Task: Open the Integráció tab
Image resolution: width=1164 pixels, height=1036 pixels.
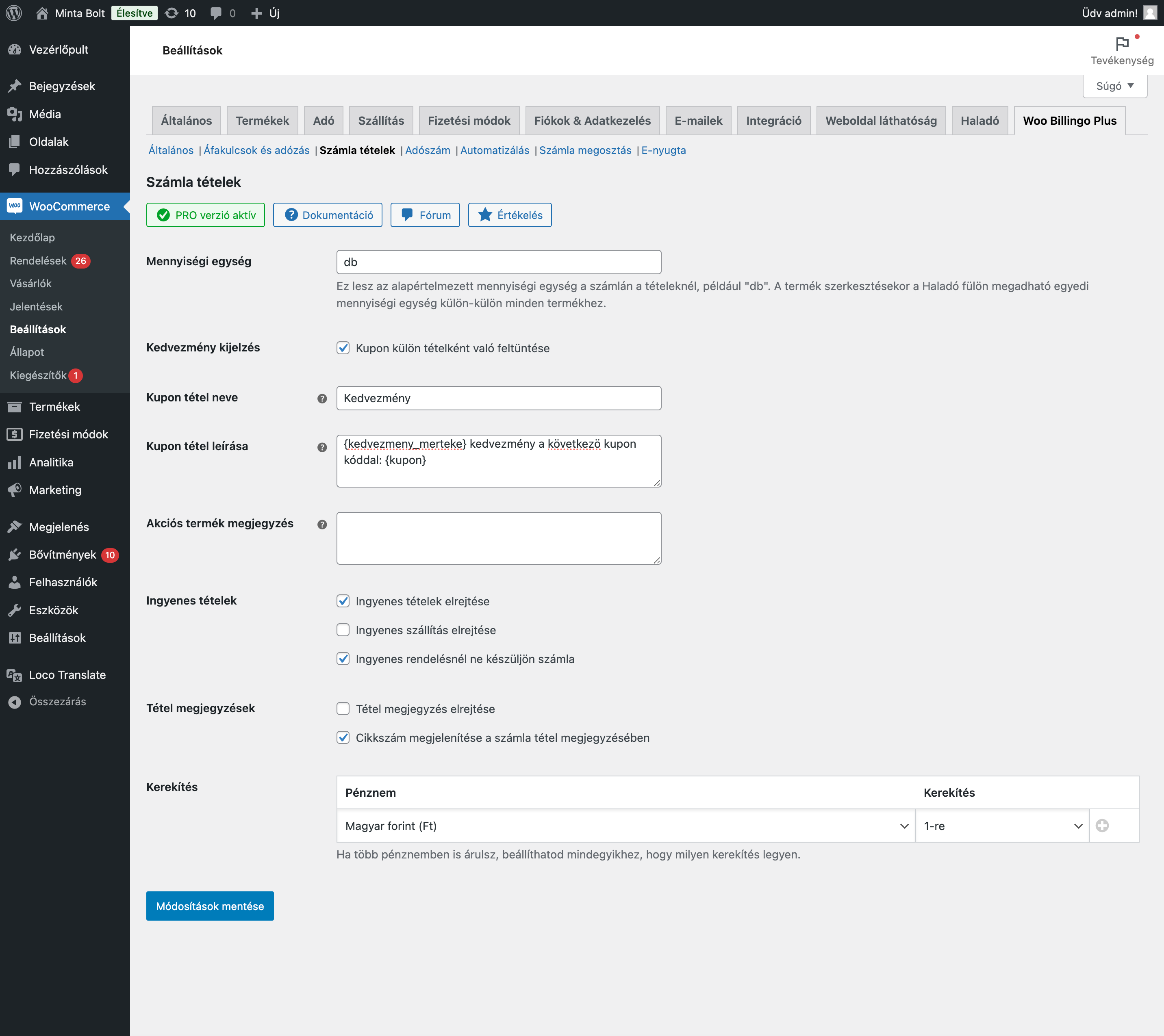Action: pyautogui.click(x=773, y=121)
